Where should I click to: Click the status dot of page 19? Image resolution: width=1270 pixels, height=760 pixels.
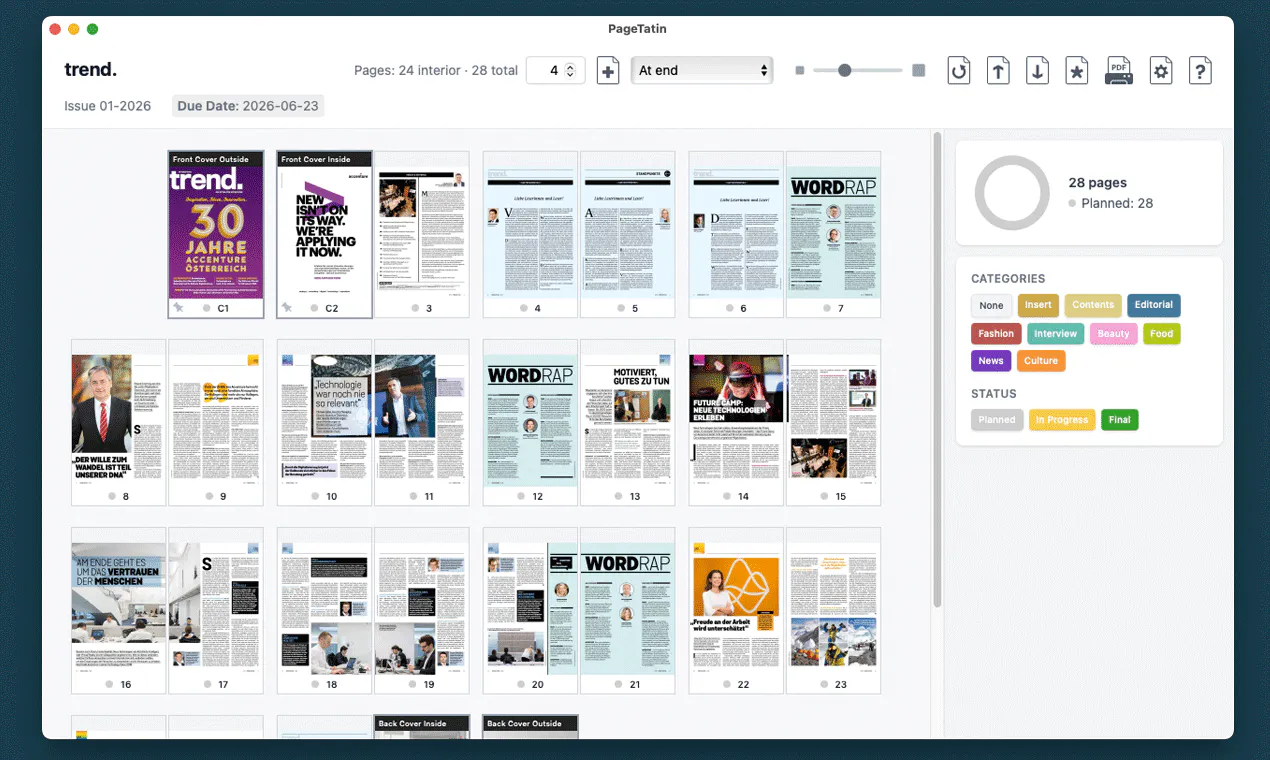(413, 685)
